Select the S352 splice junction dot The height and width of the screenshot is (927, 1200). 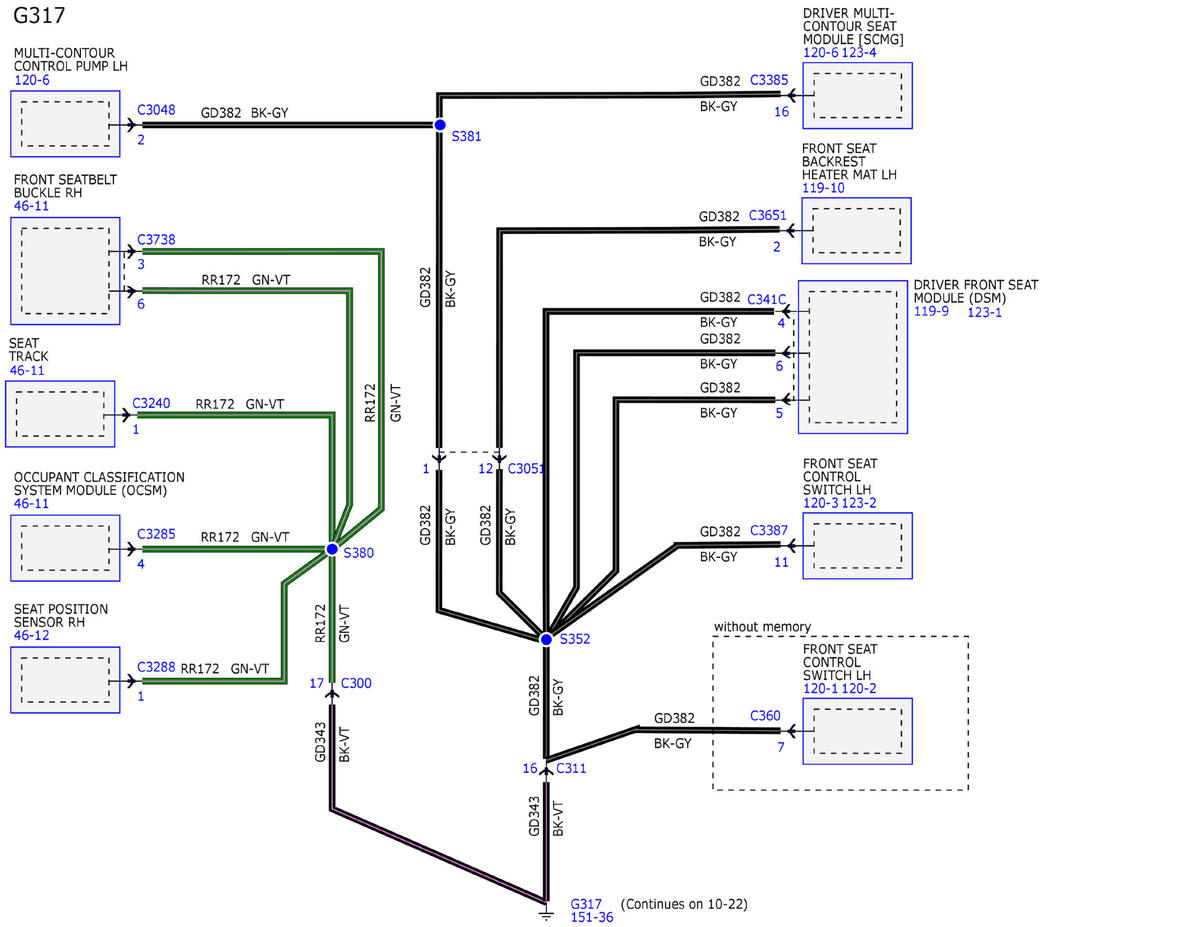point(546,639)
